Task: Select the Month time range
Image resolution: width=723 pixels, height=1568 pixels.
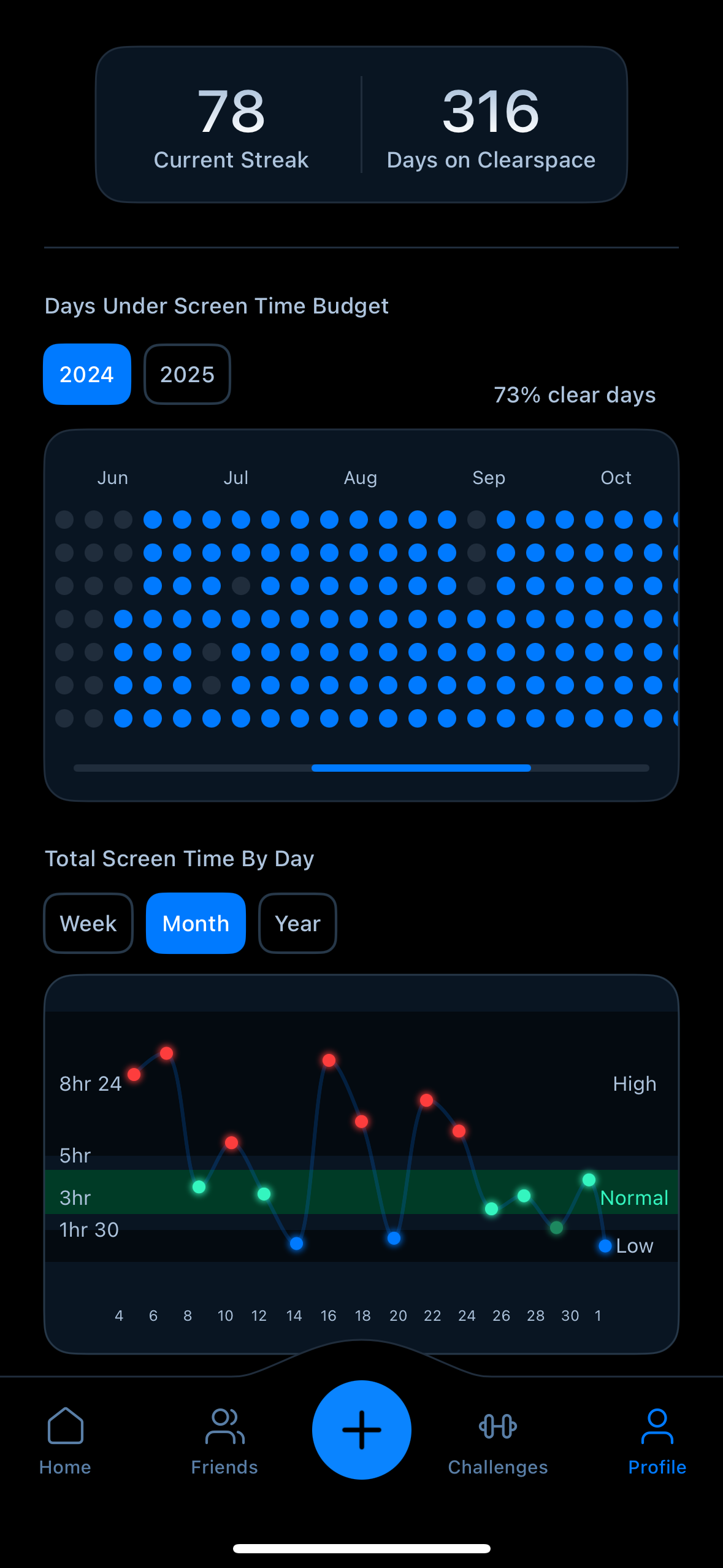Action: pos(196,923)
